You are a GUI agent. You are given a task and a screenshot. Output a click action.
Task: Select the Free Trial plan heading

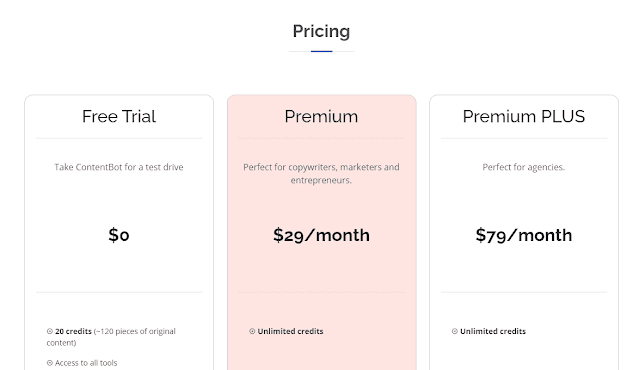(119, 117)
